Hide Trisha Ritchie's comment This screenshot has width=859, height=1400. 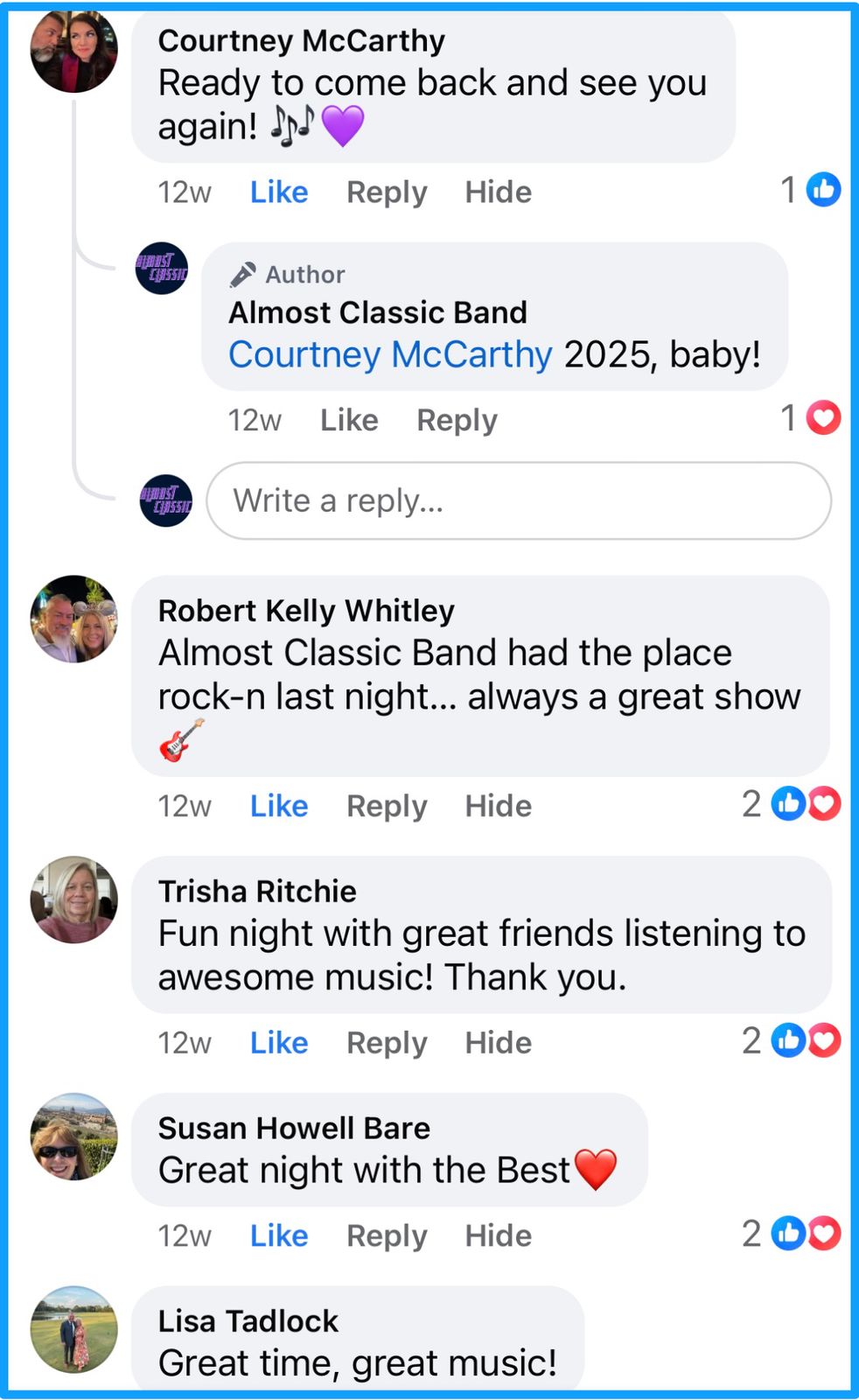[498, 1043]
